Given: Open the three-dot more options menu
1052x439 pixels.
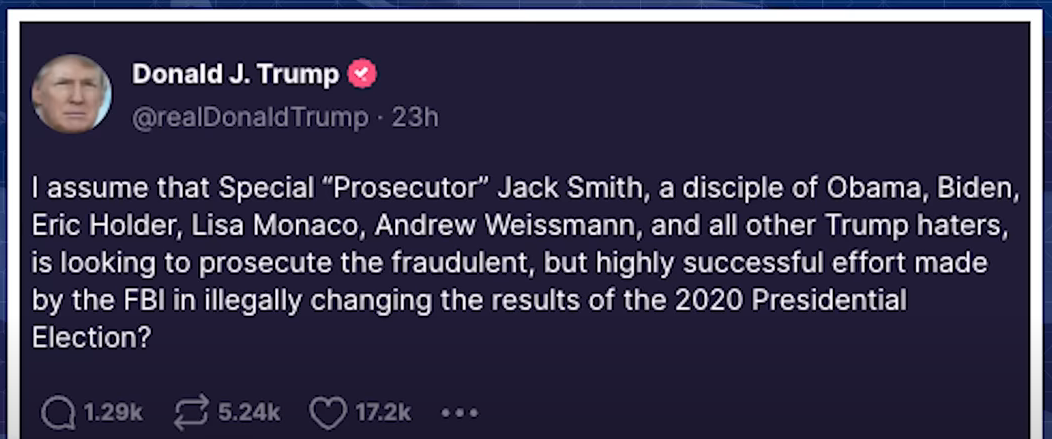Looking at the screenshot, I should click(460, 412).
